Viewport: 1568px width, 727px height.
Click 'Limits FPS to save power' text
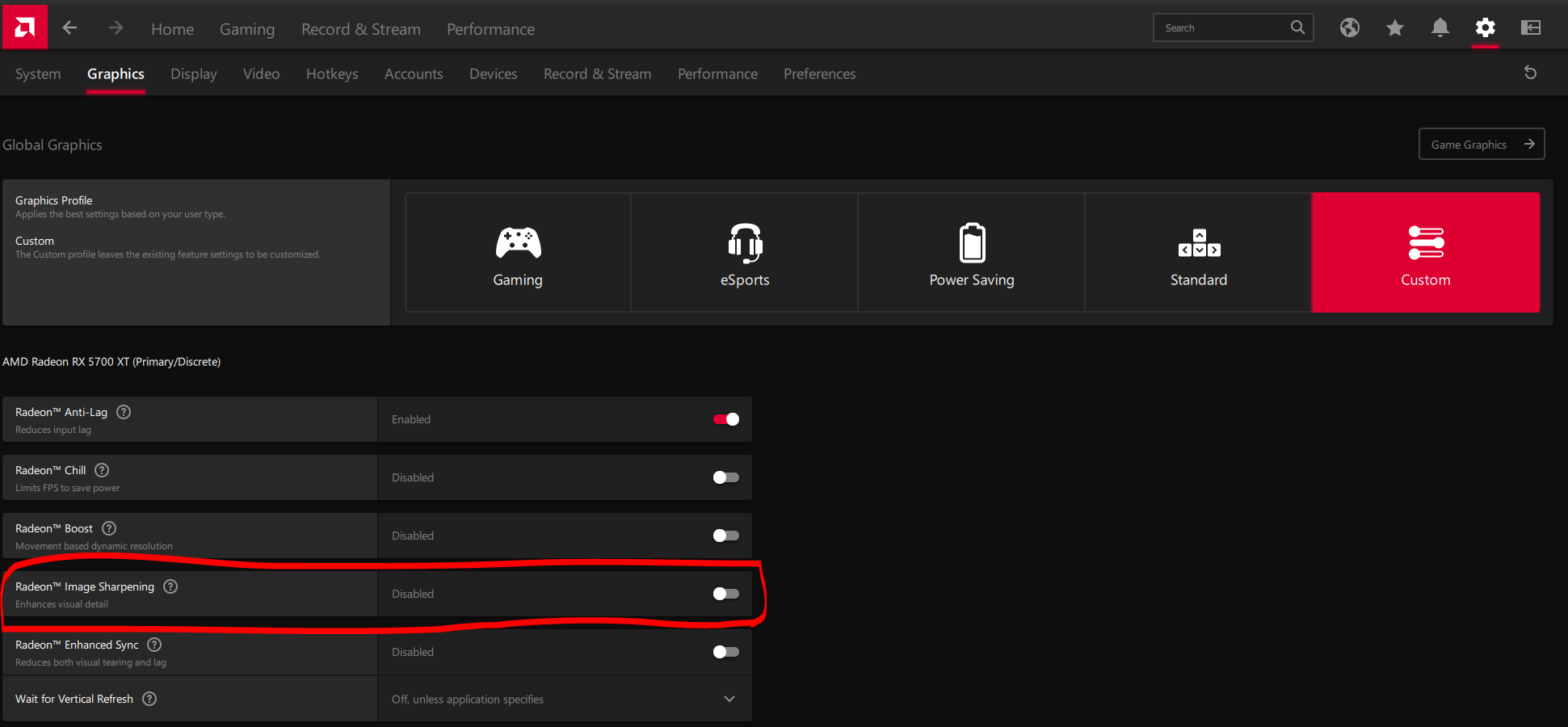[67, 488]
